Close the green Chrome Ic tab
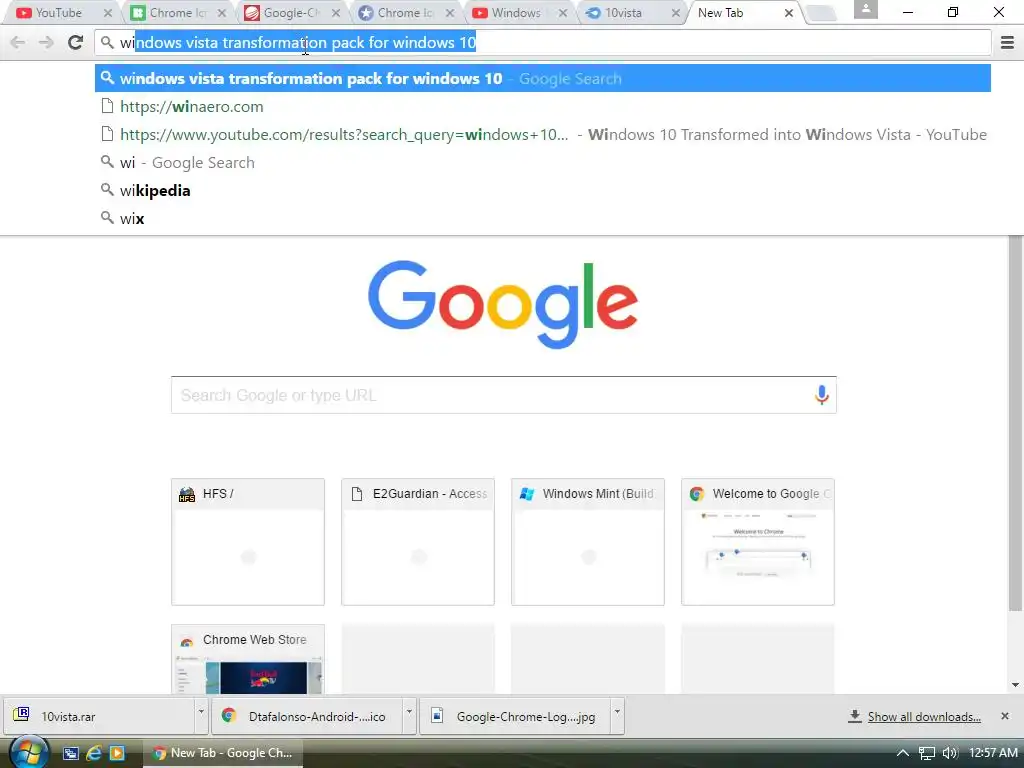The height and width of the screenshot is (768, 1024). point(221,13)
